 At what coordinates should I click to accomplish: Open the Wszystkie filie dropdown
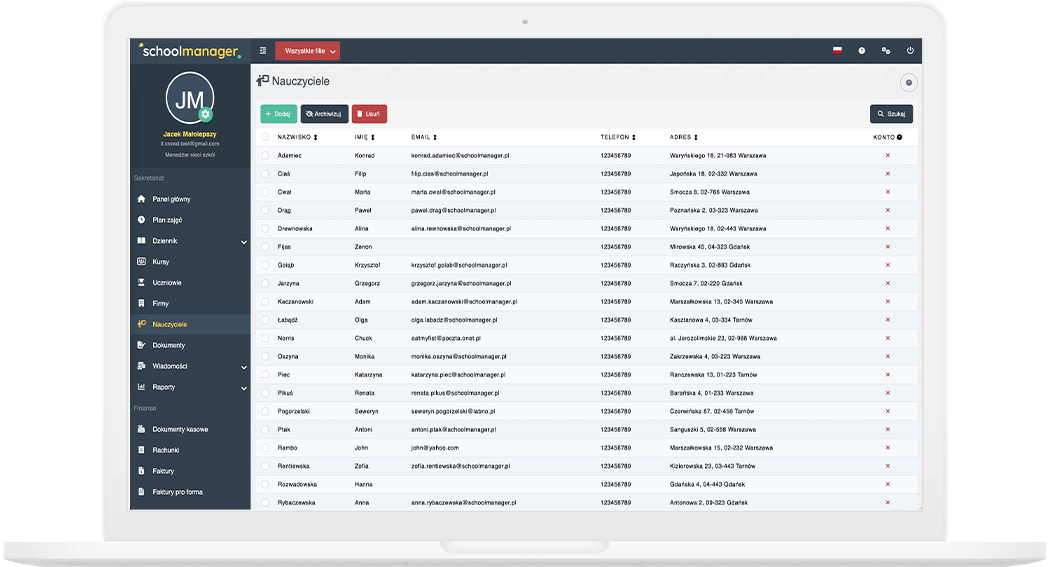tap(308, 50)
